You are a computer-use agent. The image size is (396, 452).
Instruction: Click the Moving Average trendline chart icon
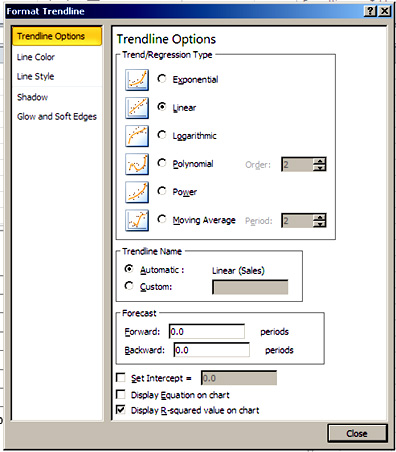click(137, 220)
